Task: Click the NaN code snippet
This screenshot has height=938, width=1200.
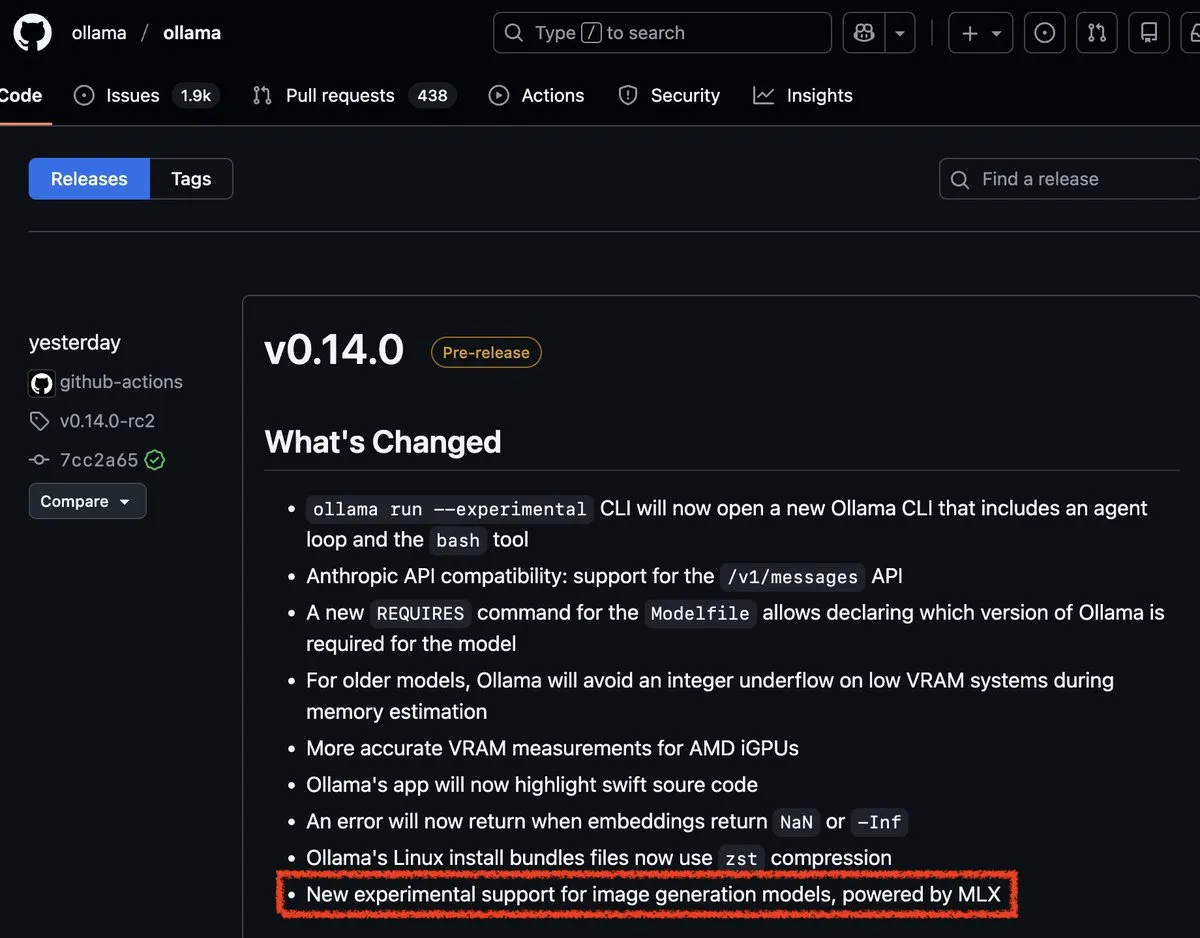Action: [797, 822]
